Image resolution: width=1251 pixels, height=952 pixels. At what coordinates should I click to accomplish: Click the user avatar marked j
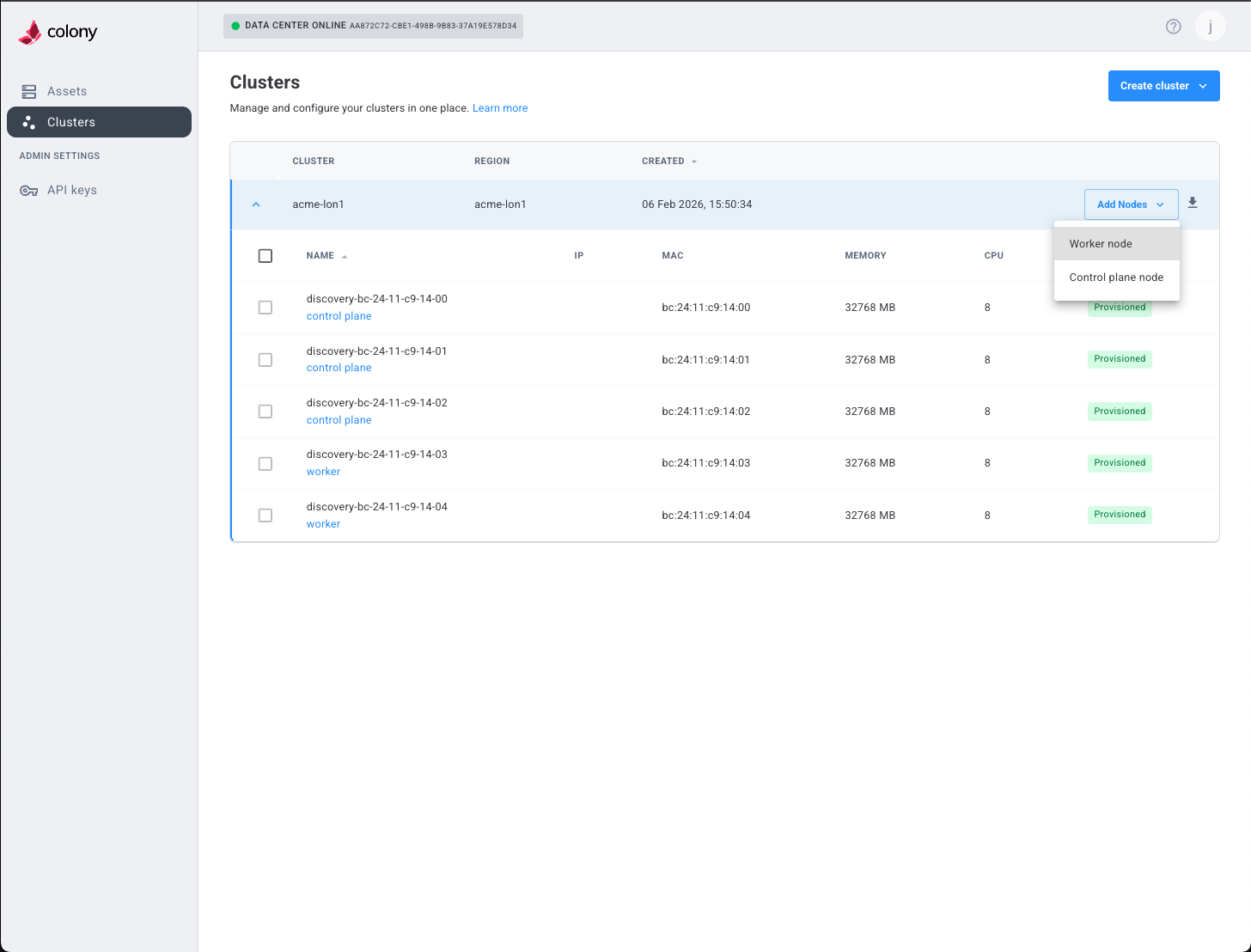coord(1210,26)
